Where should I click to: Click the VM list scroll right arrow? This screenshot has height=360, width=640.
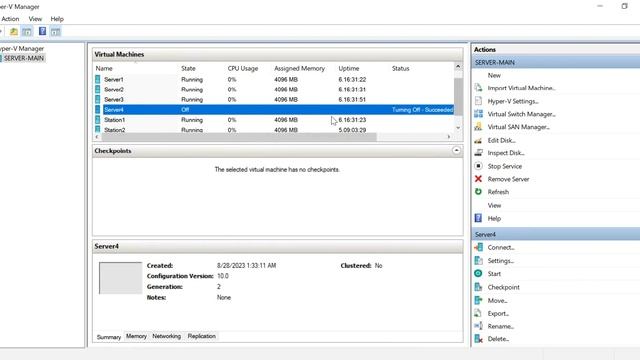(449, 137)
